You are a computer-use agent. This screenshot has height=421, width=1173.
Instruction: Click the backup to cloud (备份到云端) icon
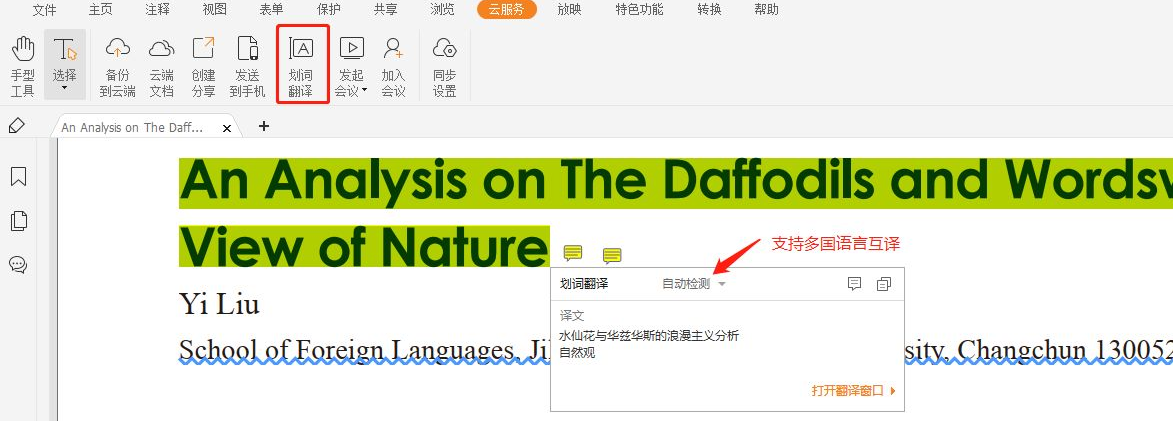(118, 66)
